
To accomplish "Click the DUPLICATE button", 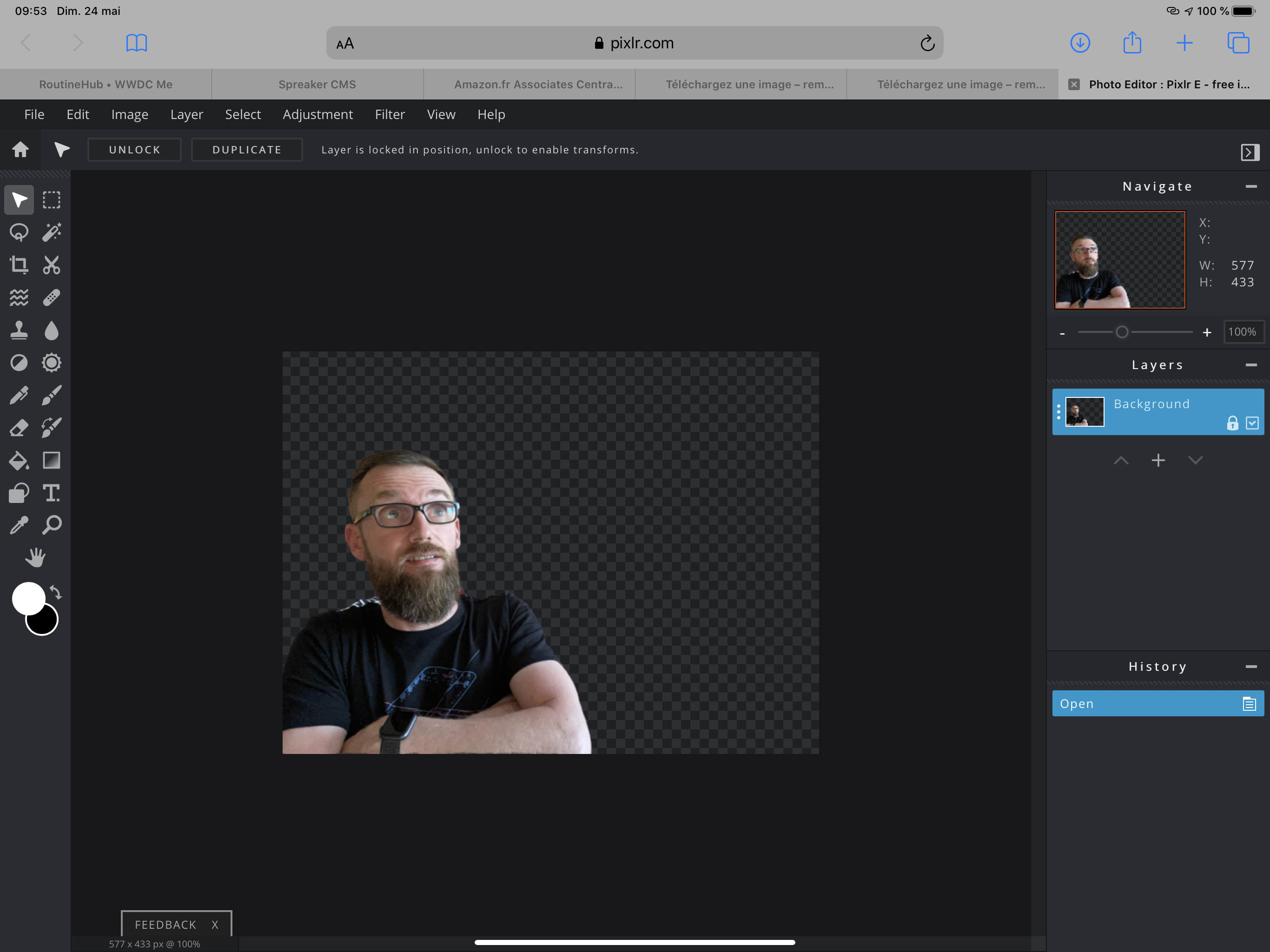I will click(x=247, y=150).
